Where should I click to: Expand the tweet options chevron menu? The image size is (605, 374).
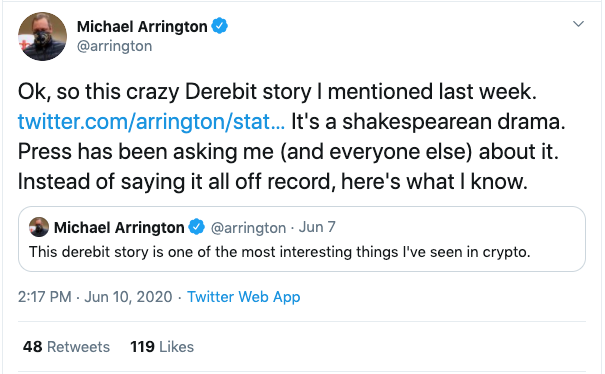pyautogui.click(x=578, y=24)
